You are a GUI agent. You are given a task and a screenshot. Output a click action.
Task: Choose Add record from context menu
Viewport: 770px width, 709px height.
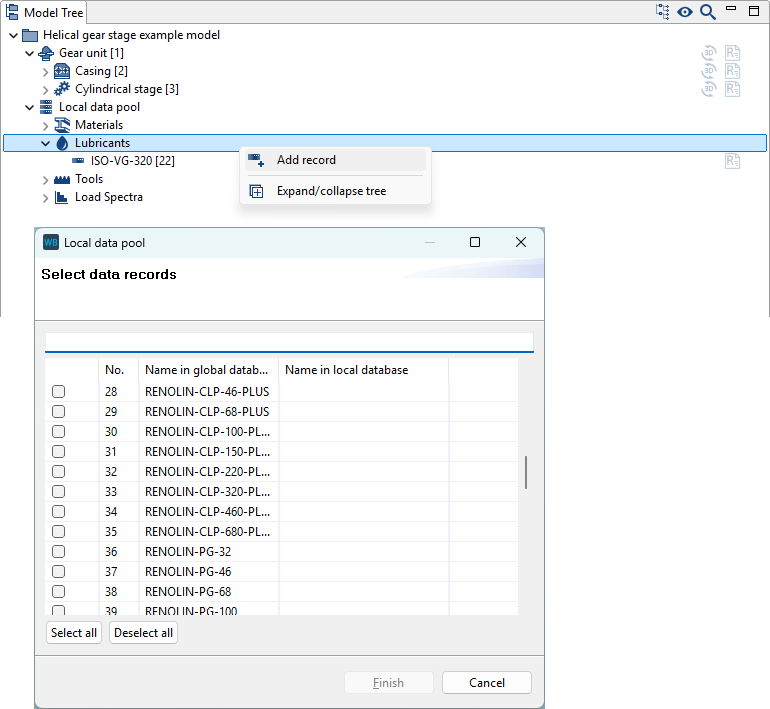click(306, 160)
